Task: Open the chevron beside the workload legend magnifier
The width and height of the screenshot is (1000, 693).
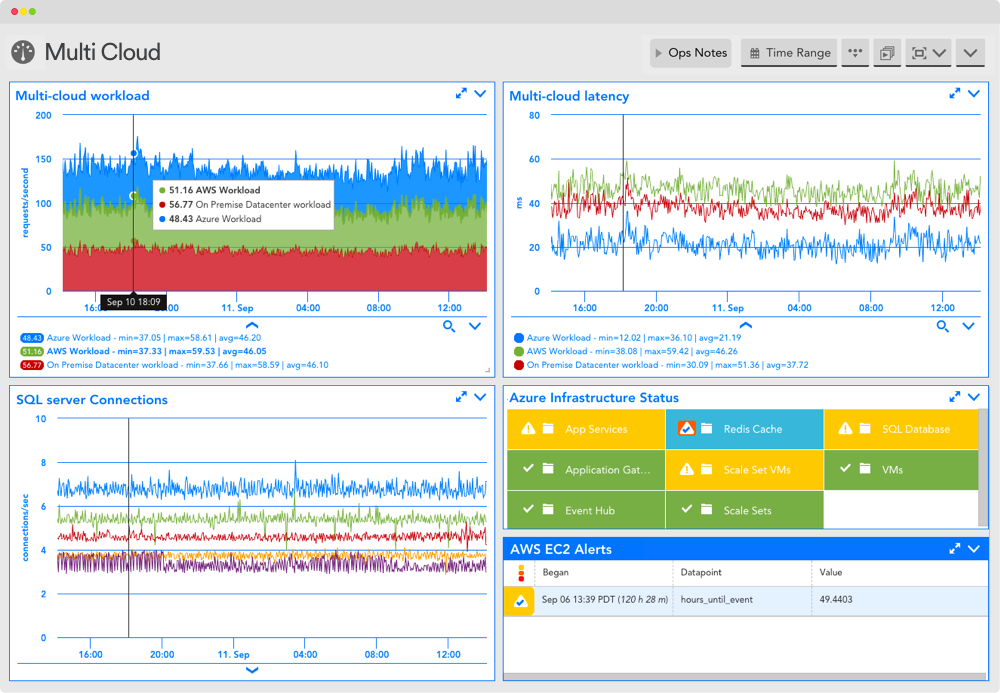Action: (474, 326)
